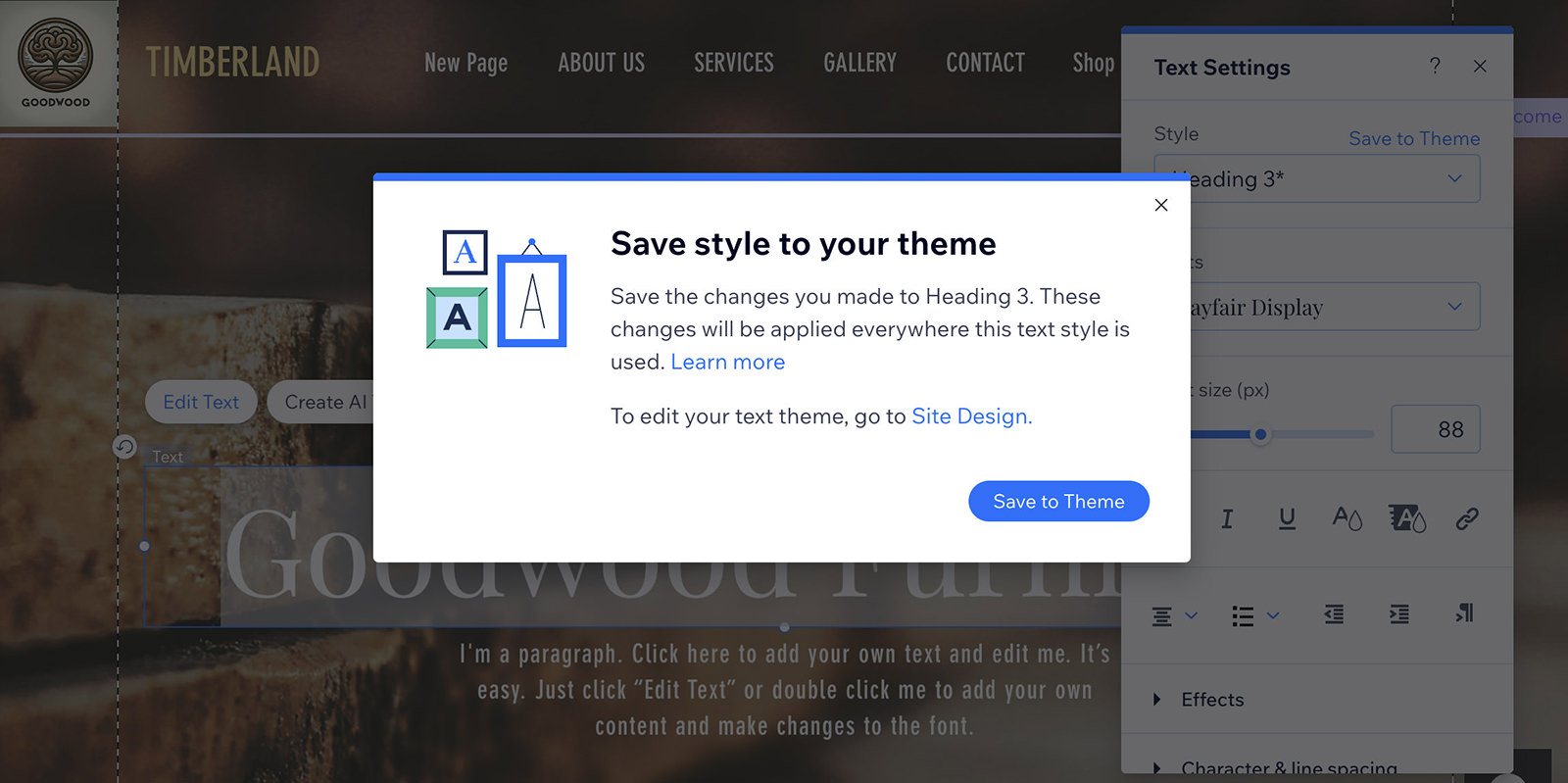Open Text Settings help question mark
Viewport: 1568px width, 783px height.
point(1435,66)
